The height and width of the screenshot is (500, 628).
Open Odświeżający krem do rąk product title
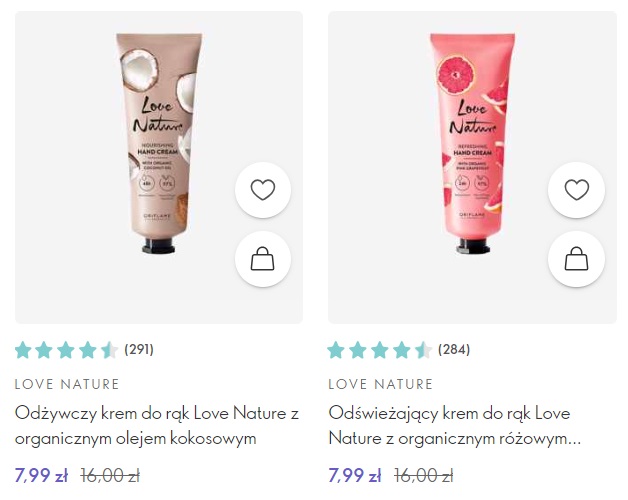click(455, 425)
